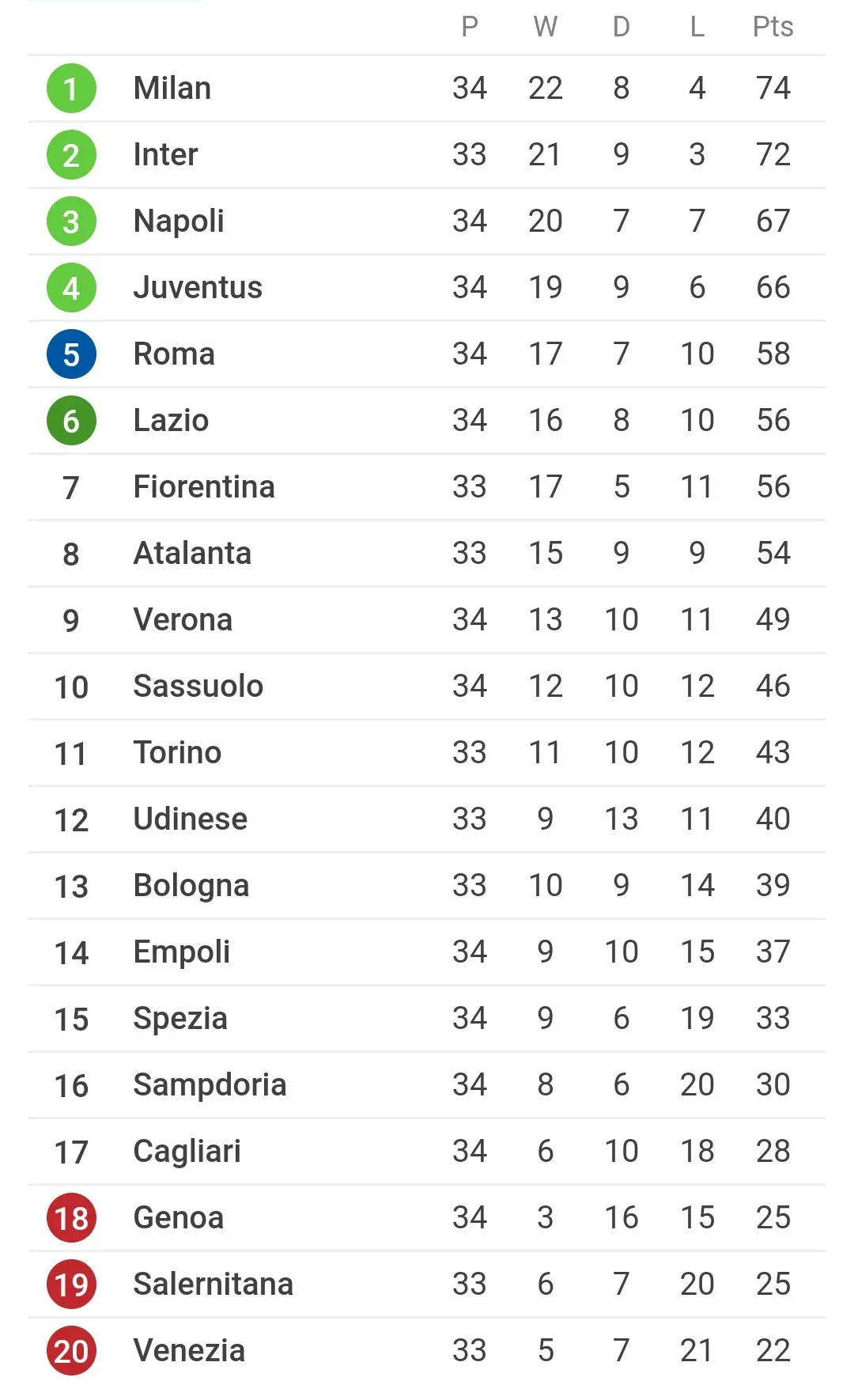
Task: Select the Atalanta team name
Action: [x=192, y=554]
